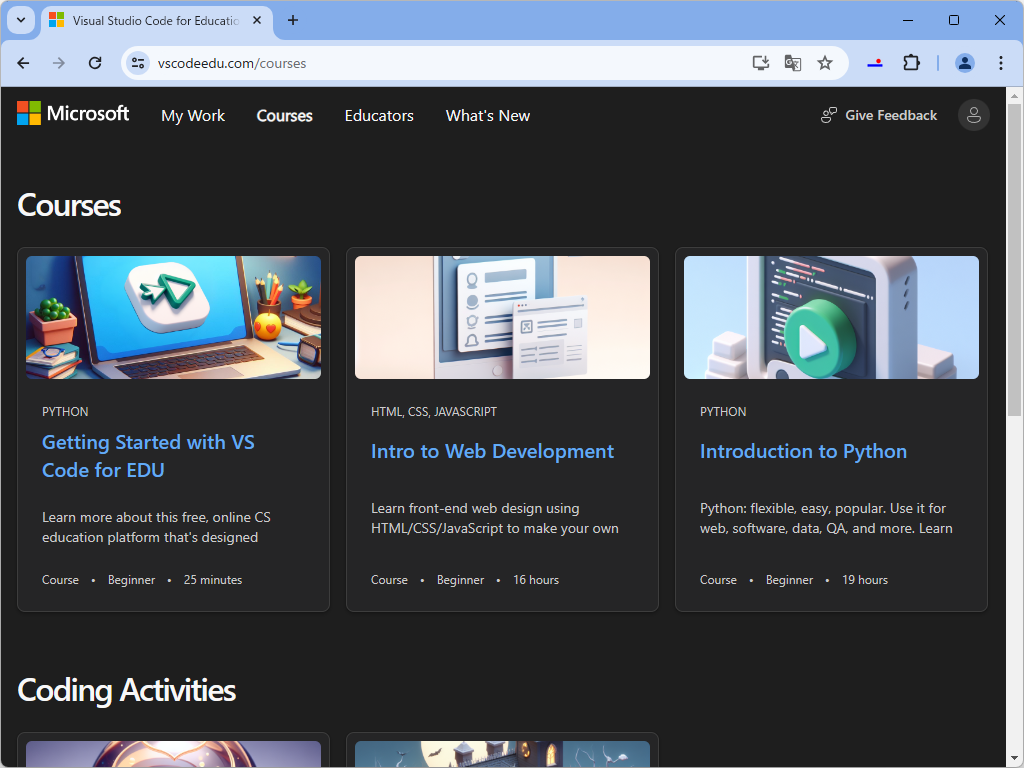
Task: Click the '16 hours' duration text
Action: 536,580
